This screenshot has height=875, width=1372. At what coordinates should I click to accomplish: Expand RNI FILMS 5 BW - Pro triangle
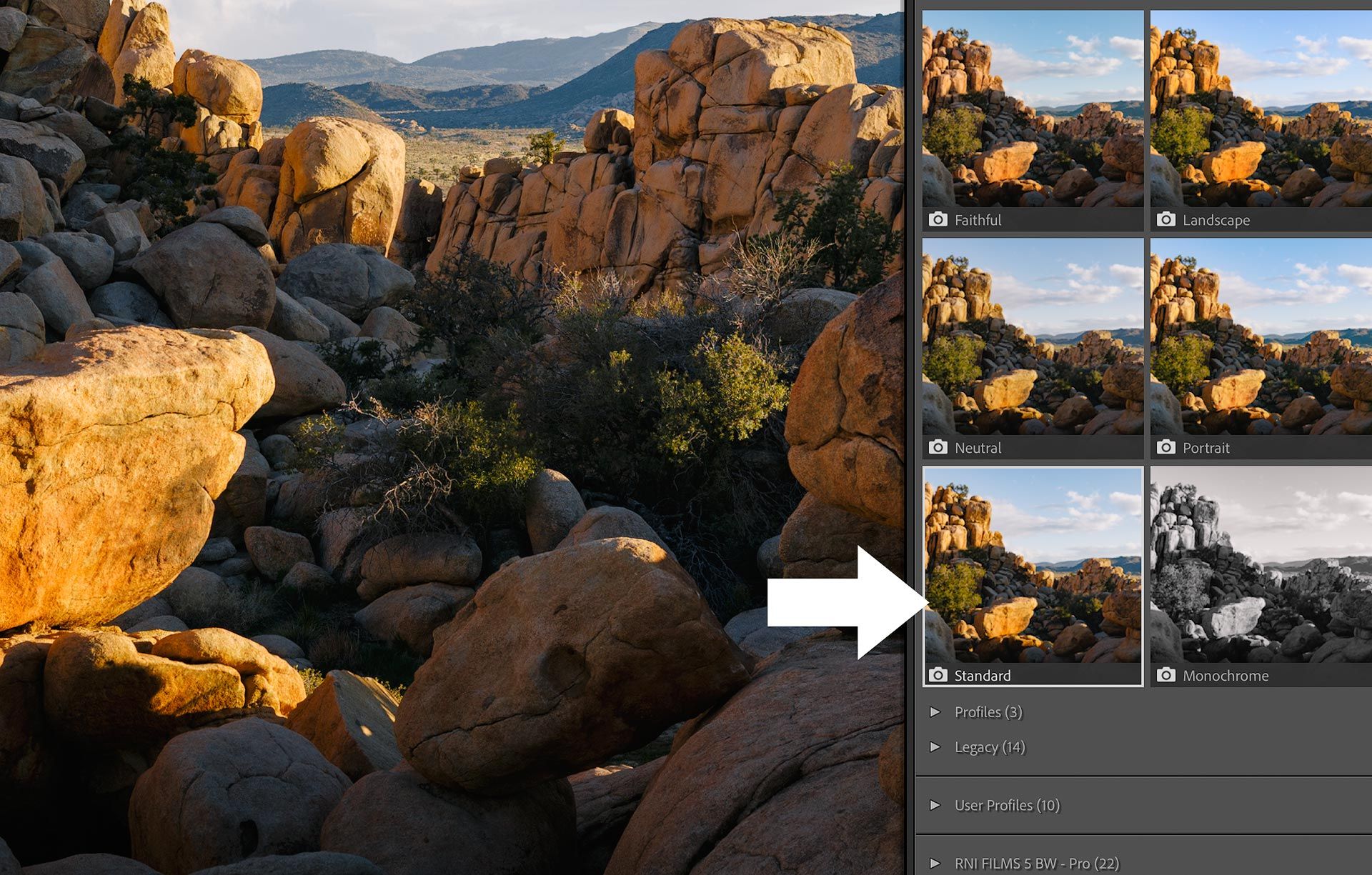(x=935, y=863)
